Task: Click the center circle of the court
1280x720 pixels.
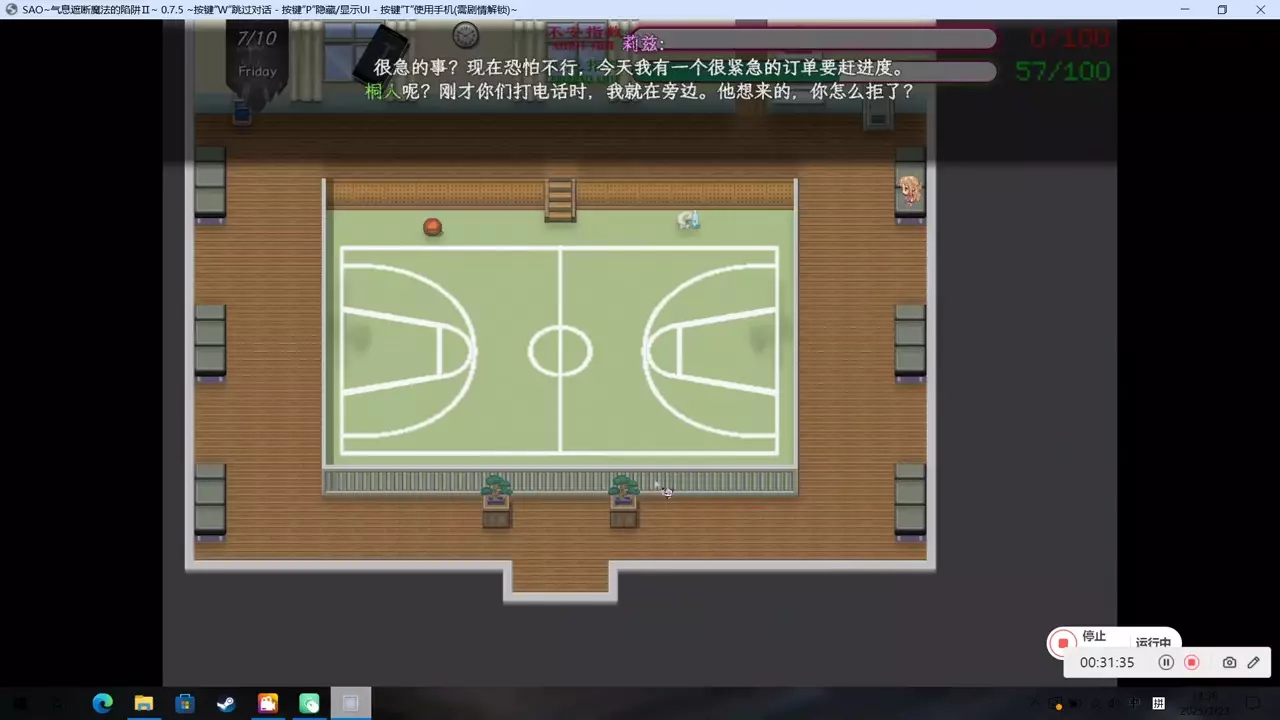Action: [x=560, y=351]
